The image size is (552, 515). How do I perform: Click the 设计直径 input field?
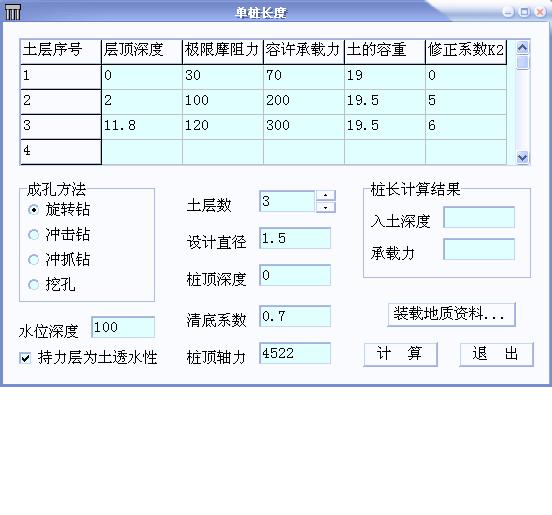295,238
